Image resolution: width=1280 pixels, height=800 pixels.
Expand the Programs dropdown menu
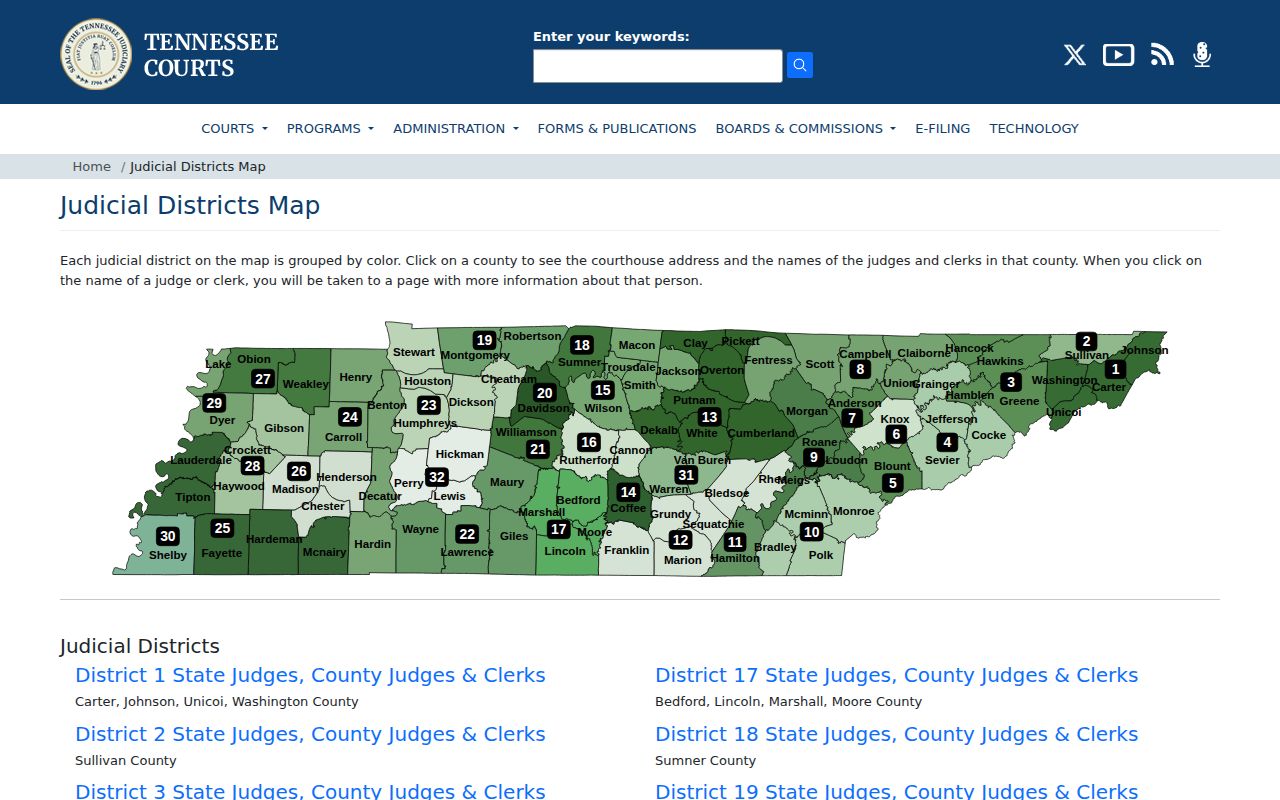pos(330,128)
